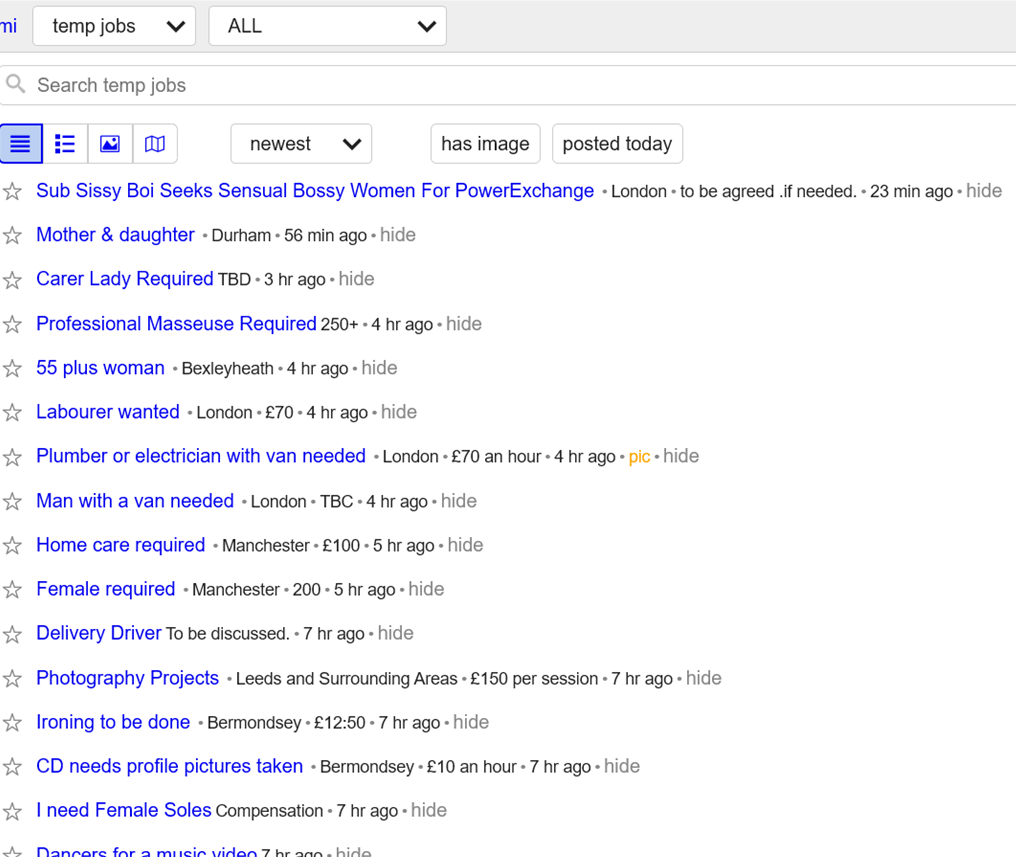Favorite the 'Labourer wanted' listing
1016x857 pixels.
12,413
